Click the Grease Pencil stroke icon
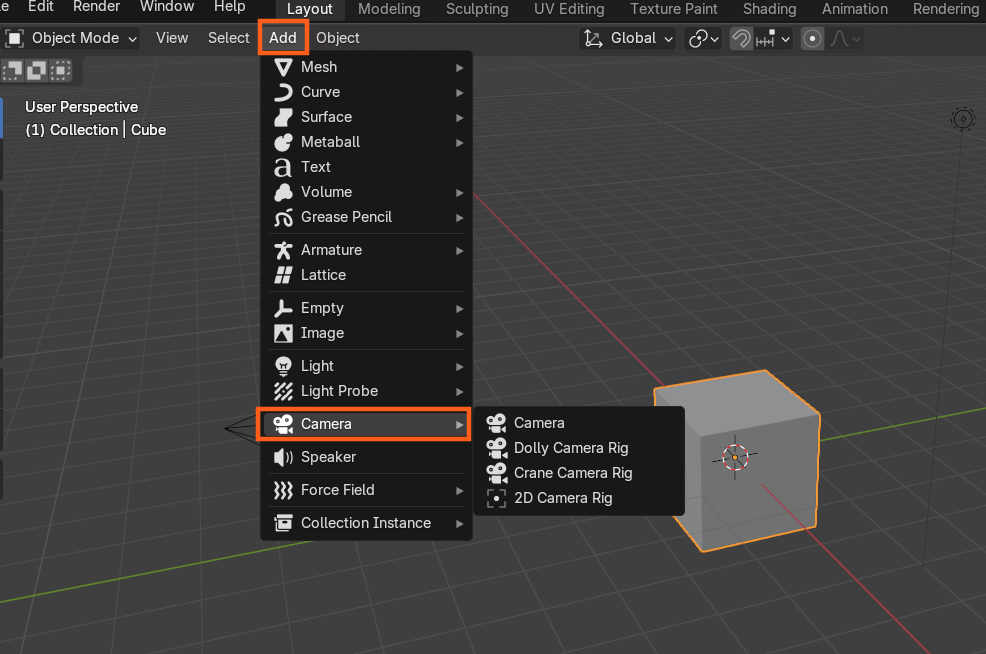This screenshot has width=986, height=654. [x=283, y=218]
